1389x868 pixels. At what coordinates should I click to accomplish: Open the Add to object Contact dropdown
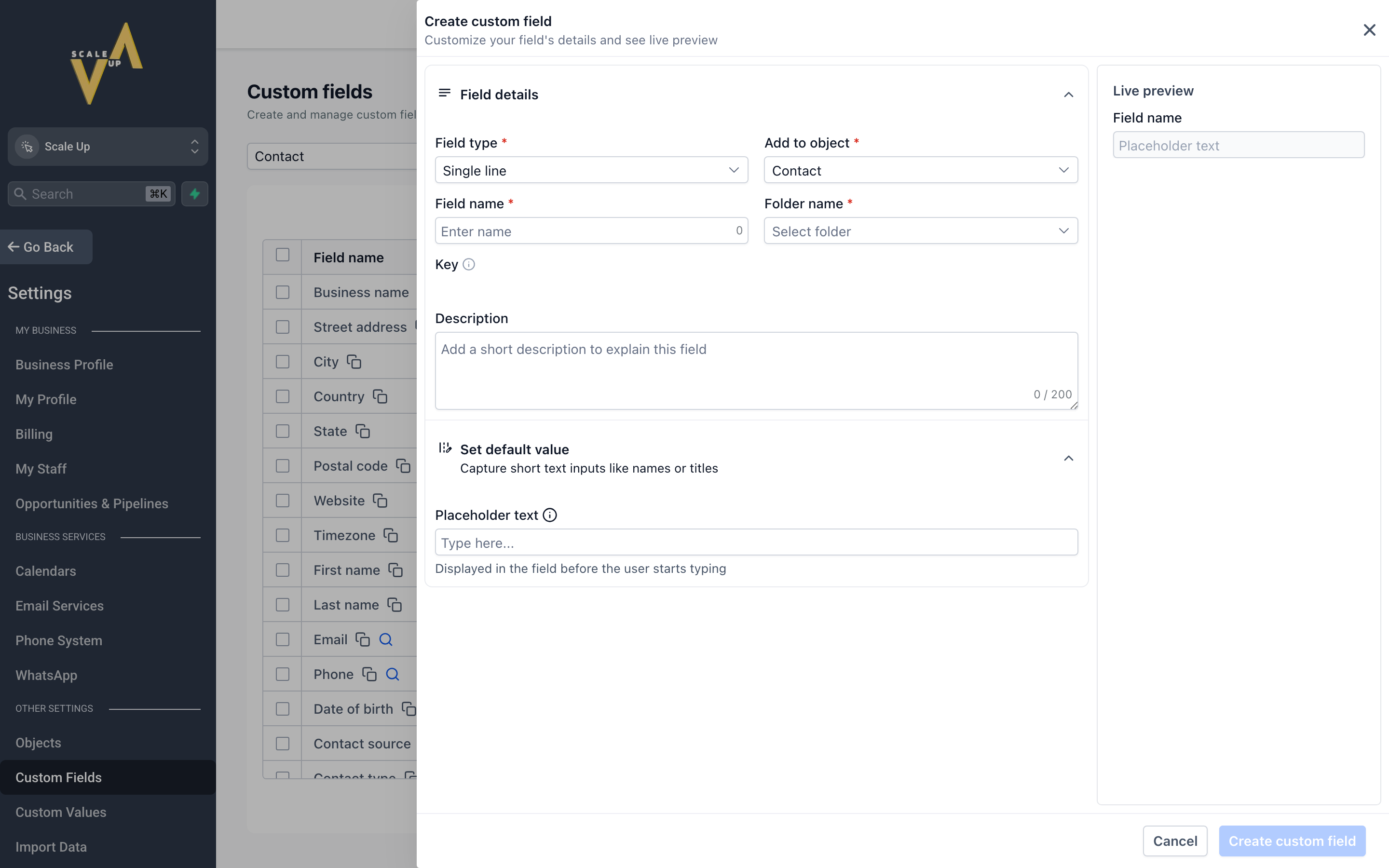(x=921, y=171)
